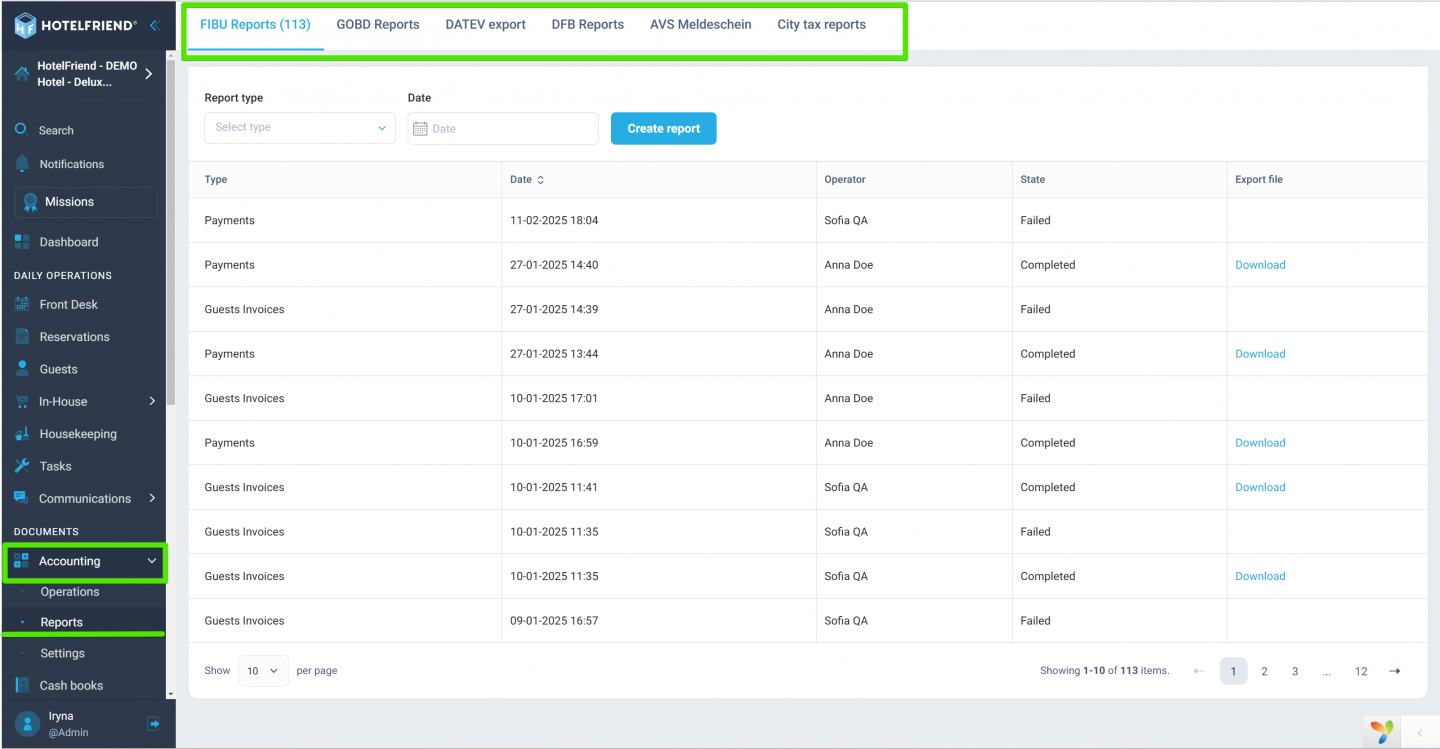Click Iryna's user avatar icon
The height and width of the screenshot is (749, 1440).
click(x=27, y=724)
